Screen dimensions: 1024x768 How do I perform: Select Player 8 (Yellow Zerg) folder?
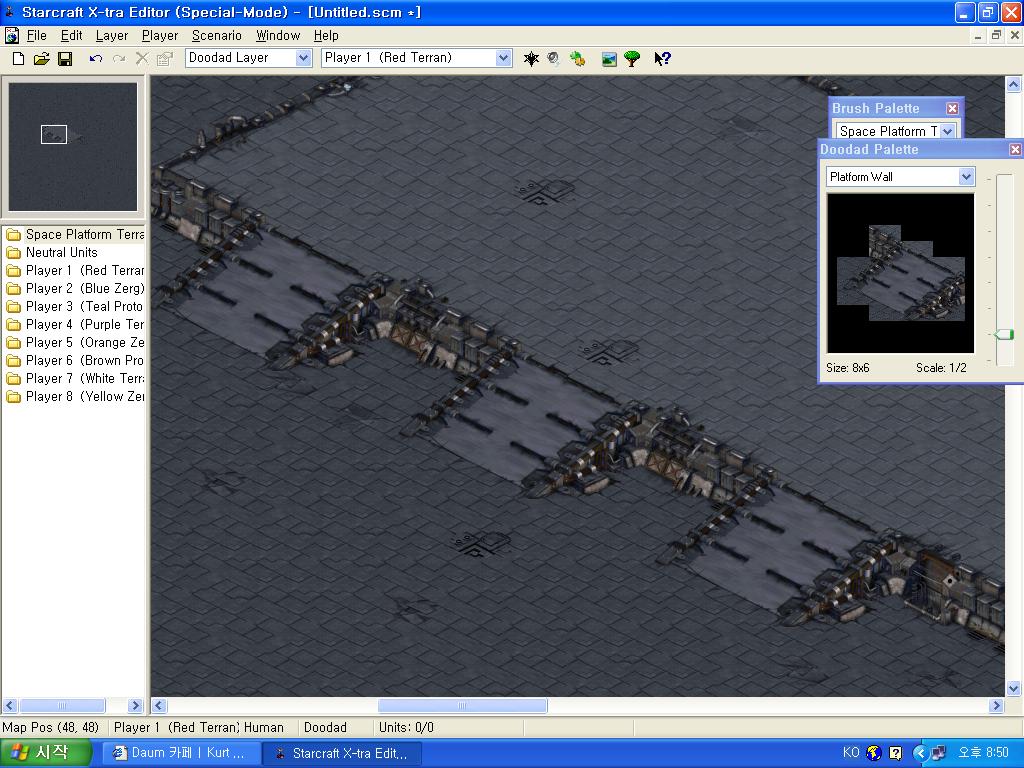point(74,396)
